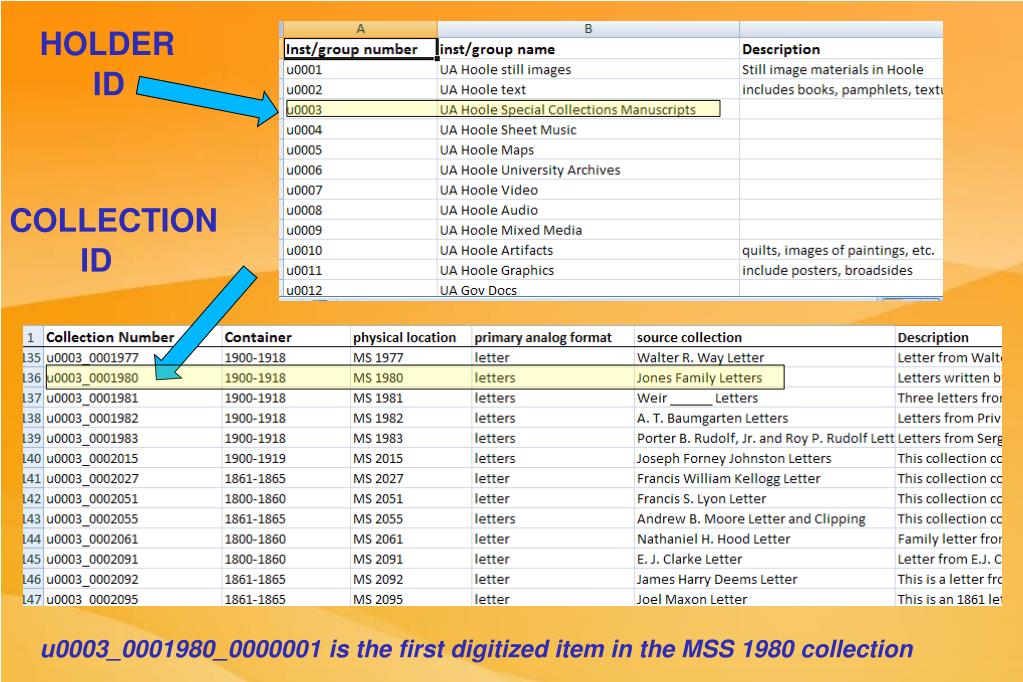Click the 'physical location' column header

tap(411, 337)
